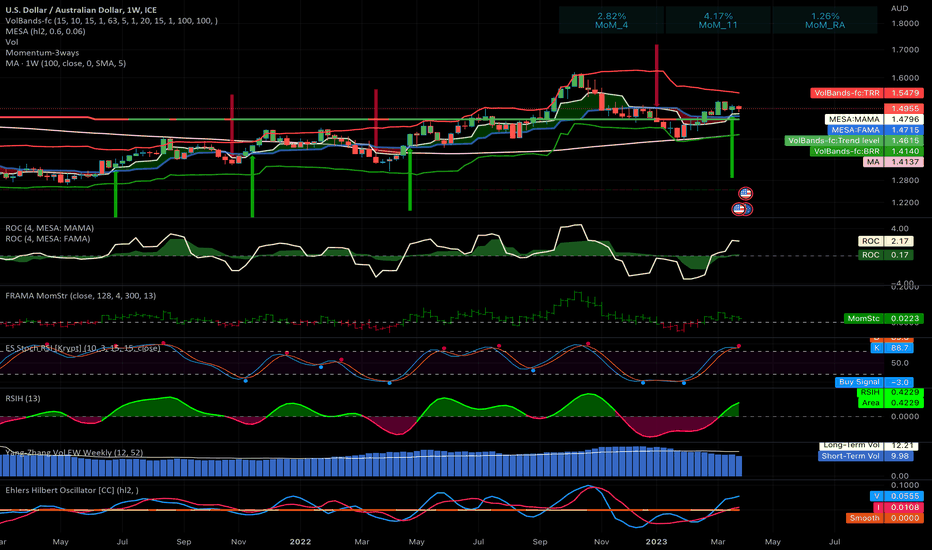Click the VolBands-fc:BRR 1.4140 label
This screenshot has width=932, height=550.
[x=867, y=151]
